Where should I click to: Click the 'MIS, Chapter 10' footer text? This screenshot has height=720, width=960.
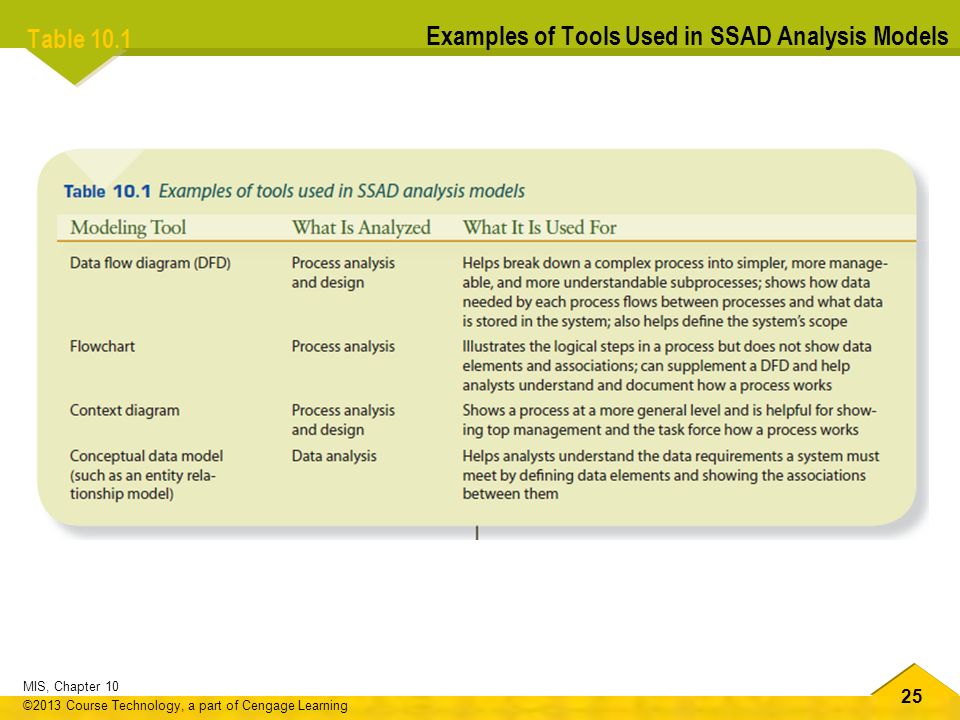70,686
